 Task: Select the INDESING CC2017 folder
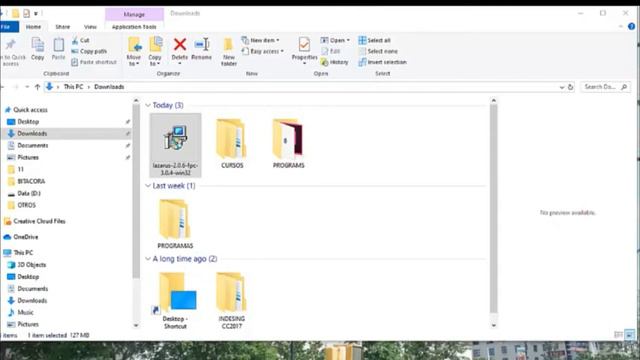(x=231, y=300)
